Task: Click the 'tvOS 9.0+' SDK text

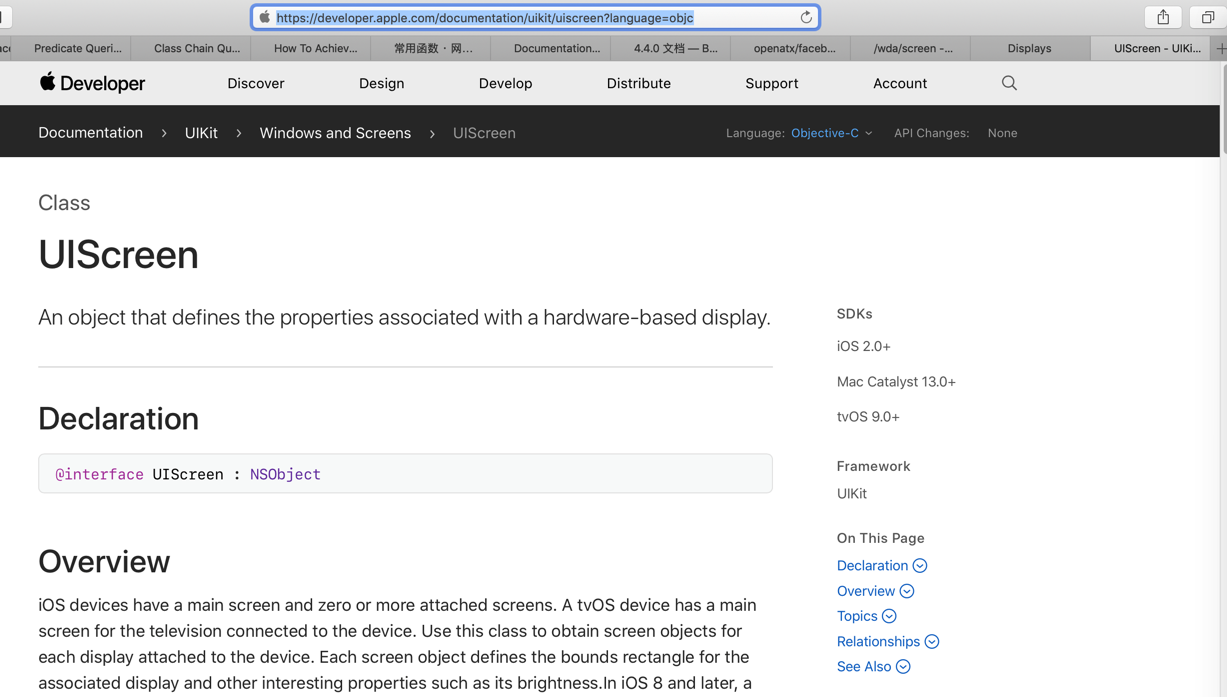Action: pos(868,417)
